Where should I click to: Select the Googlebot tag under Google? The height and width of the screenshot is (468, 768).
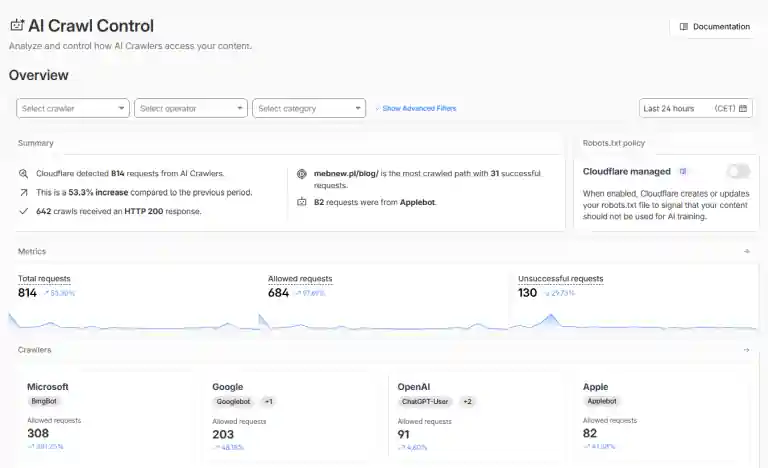233,401
